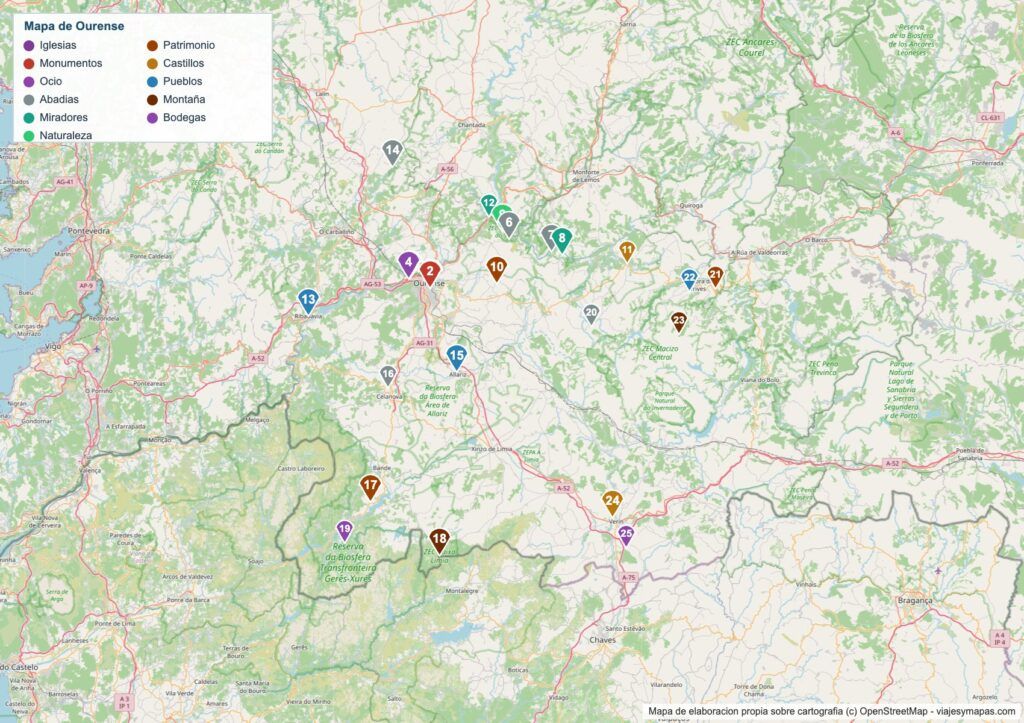Select the teal marker numbered 12
Viewport: 1024px width, 723px height.
488,204
